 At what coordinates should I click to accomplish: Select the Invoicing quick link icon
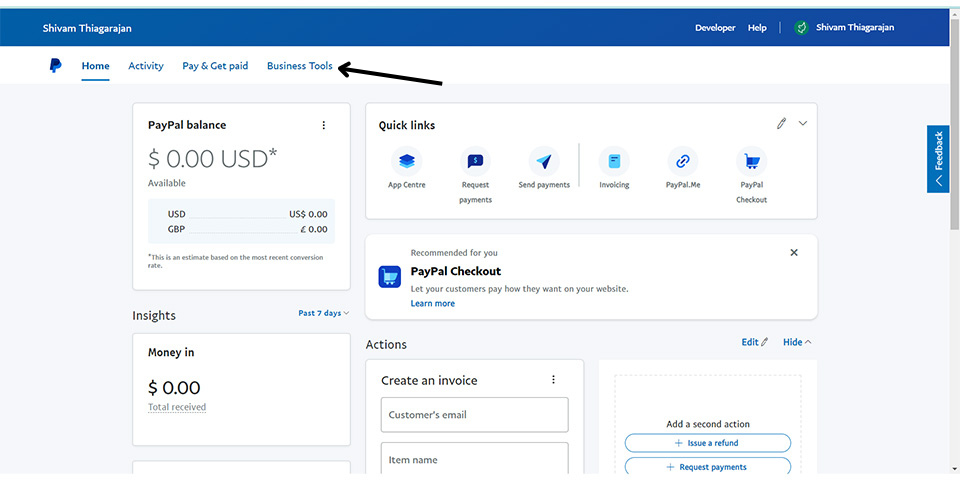coord(614,160)
